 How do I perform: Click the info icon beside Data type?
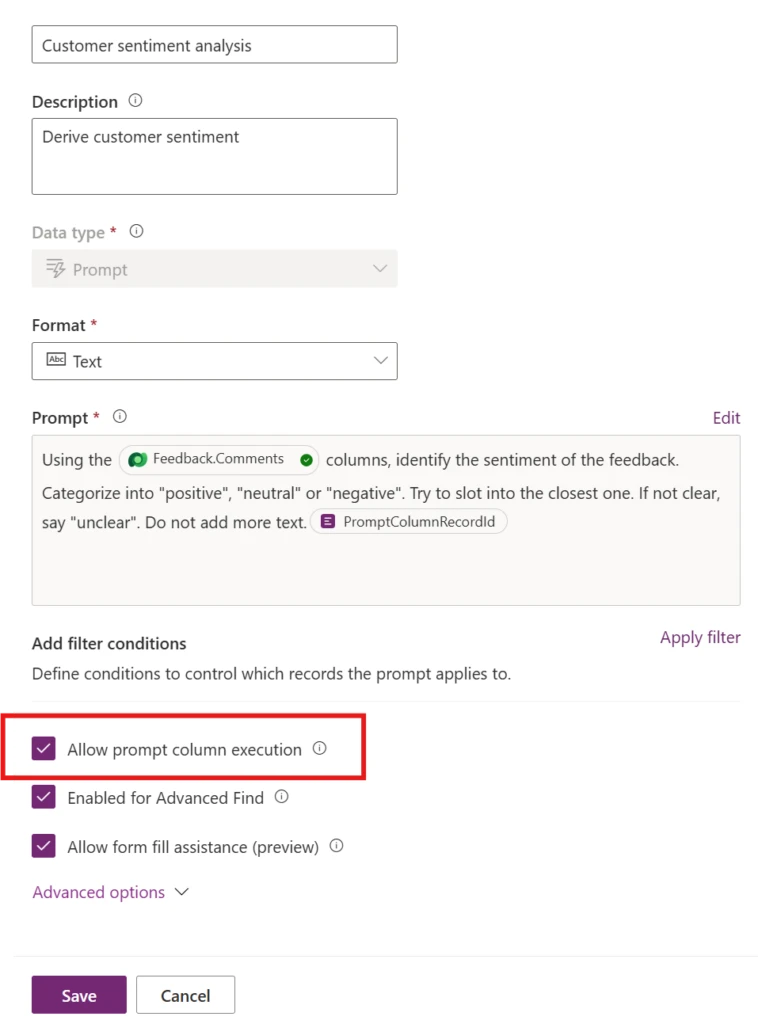point(136,231)
